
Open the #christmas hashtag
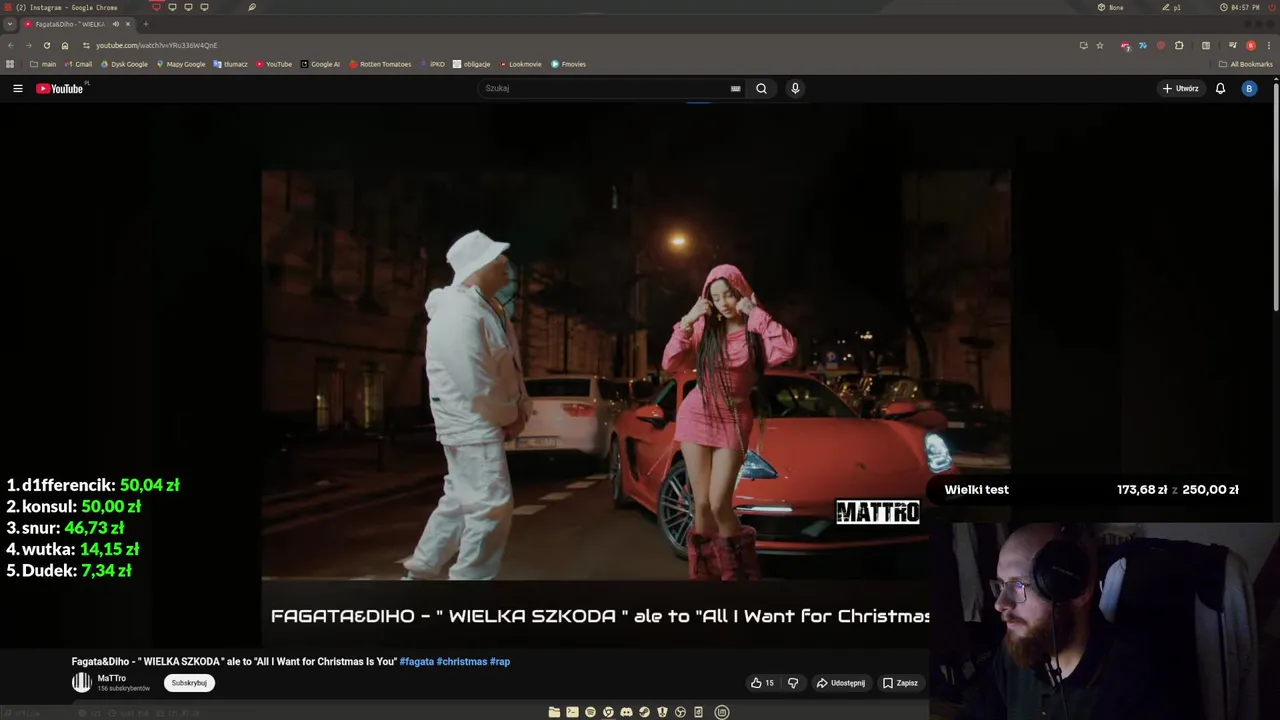462,661
